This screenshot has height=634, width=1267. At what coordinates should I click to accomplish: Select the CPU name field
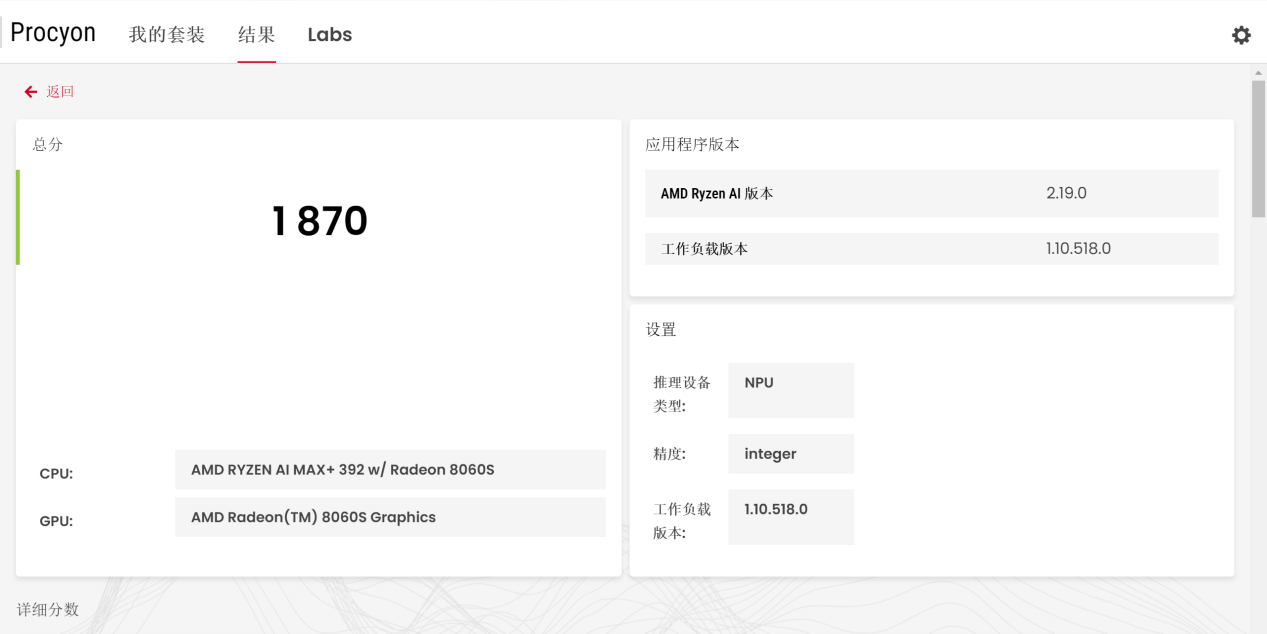pos(390,470)
